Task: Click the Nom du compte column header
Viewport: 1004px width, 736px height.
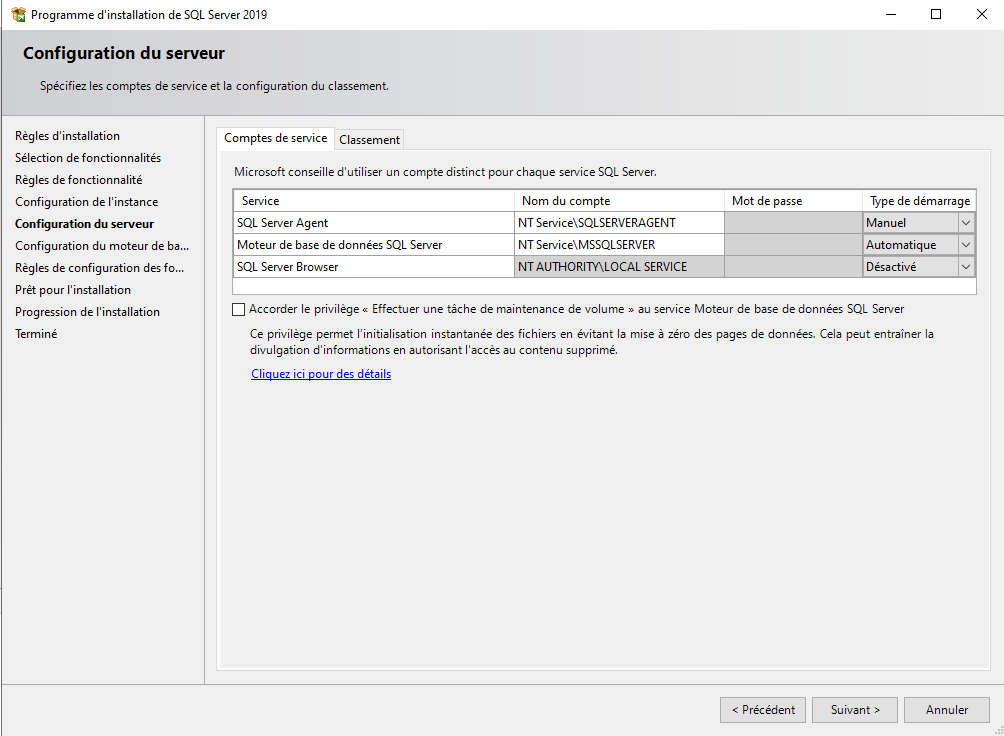Action: coord(618,201)
